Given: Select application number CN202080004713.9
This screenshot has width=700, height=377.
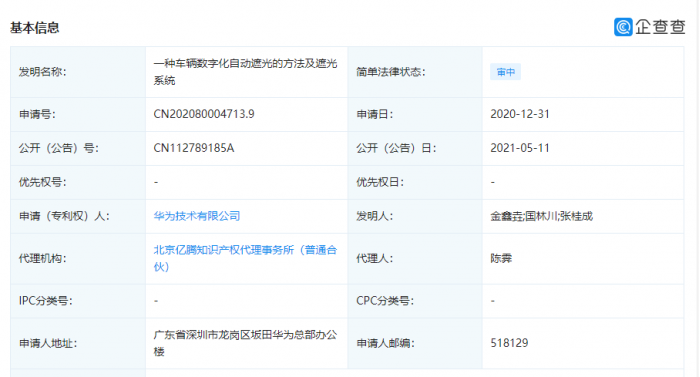Looking at the screenshot, I should (204, 114).
